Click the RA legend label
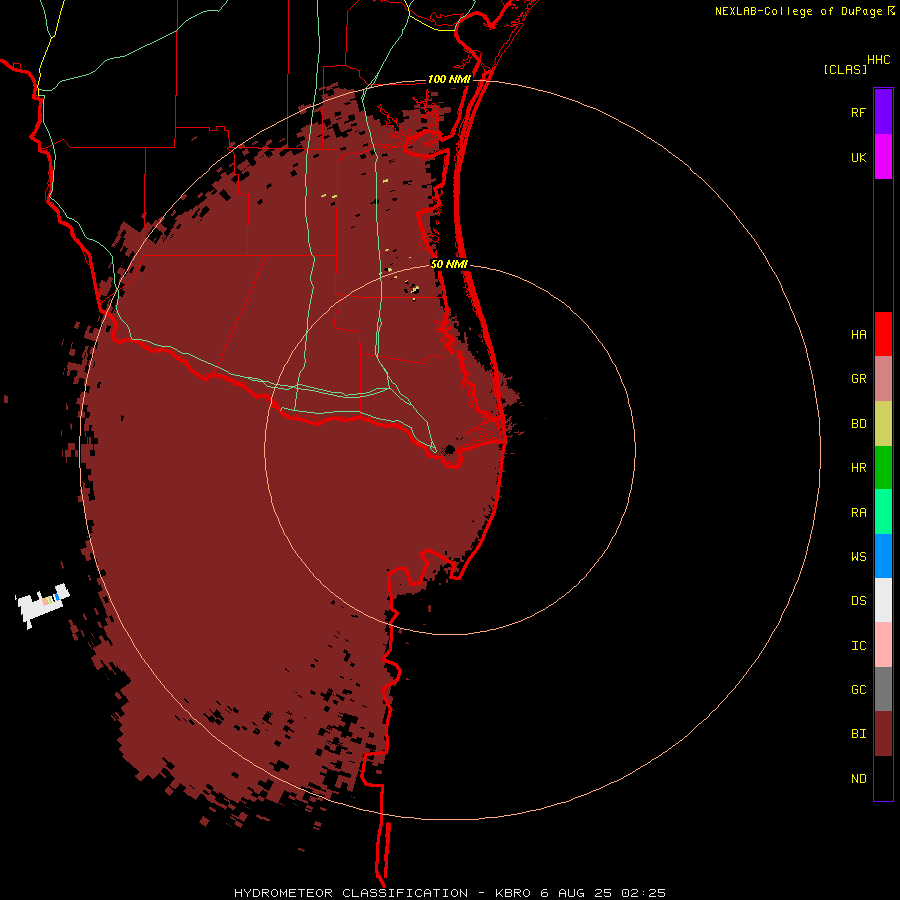 (x=858, y=513)
